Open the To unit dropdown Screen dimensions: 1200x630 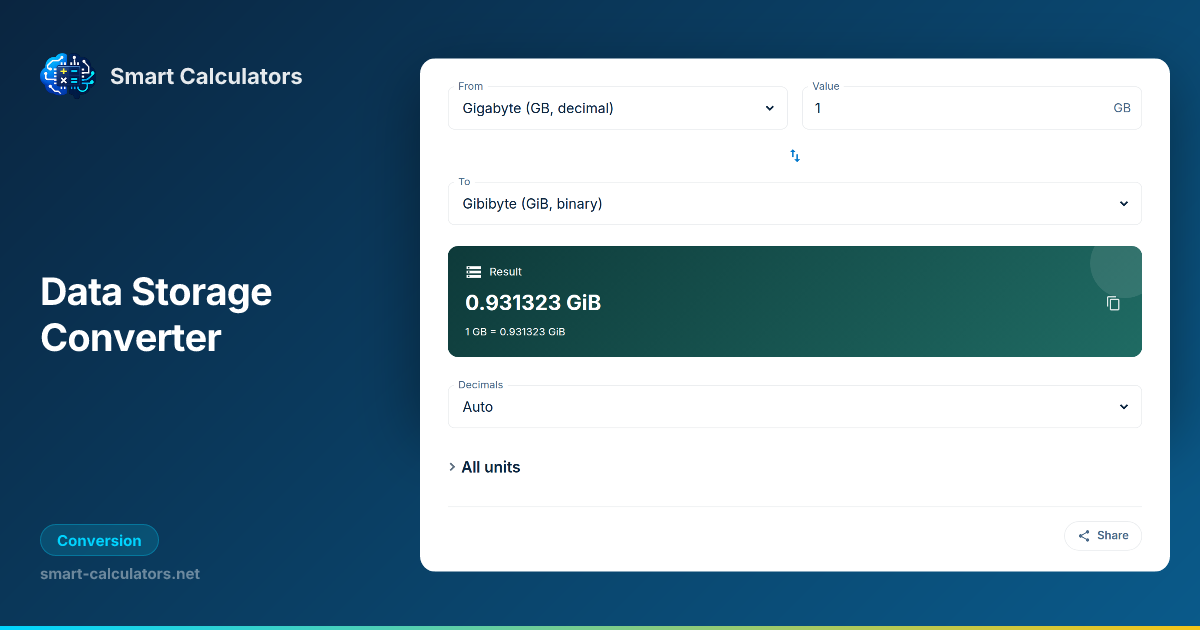(x=795, y=204)
